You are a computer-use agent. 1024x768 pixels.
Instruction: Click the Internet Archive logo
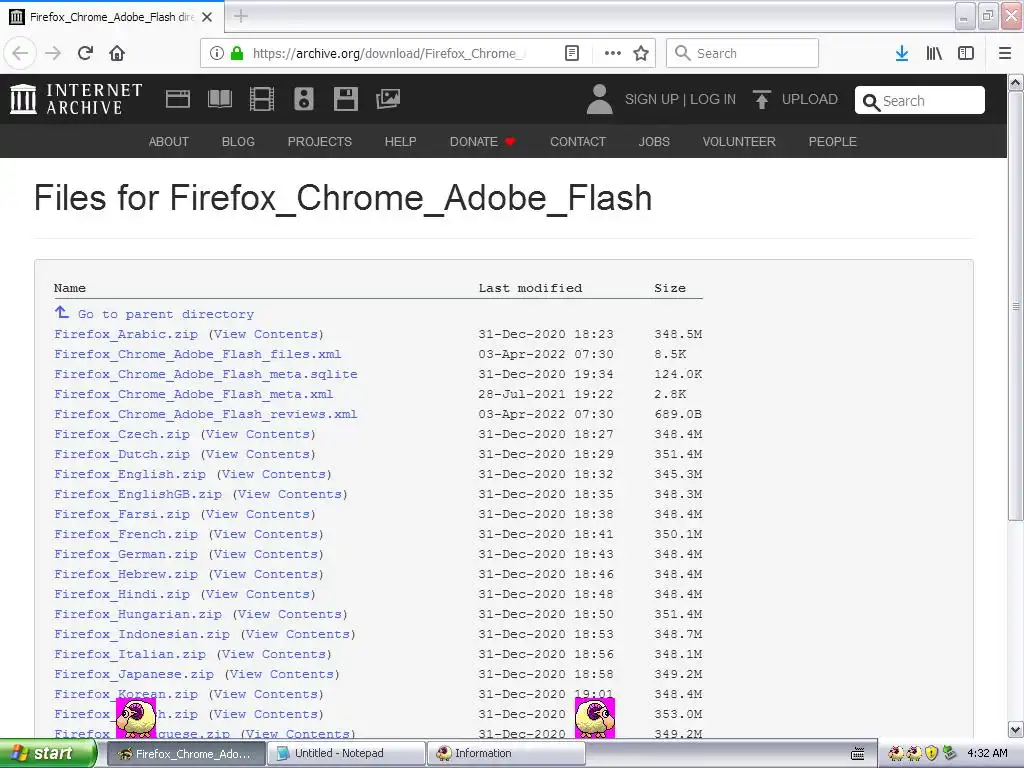click(76, 99)
